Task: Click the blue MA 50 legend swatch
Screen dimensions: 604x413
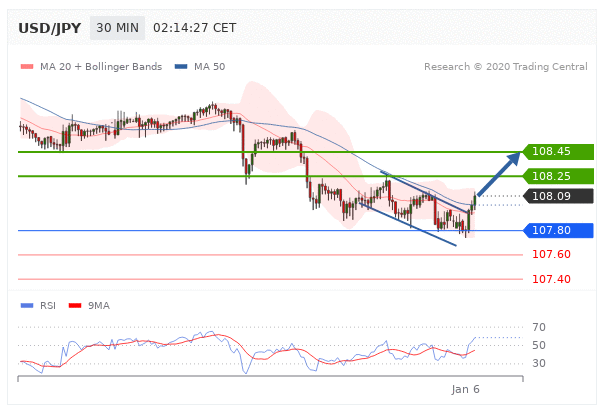Action: (181, 67)
